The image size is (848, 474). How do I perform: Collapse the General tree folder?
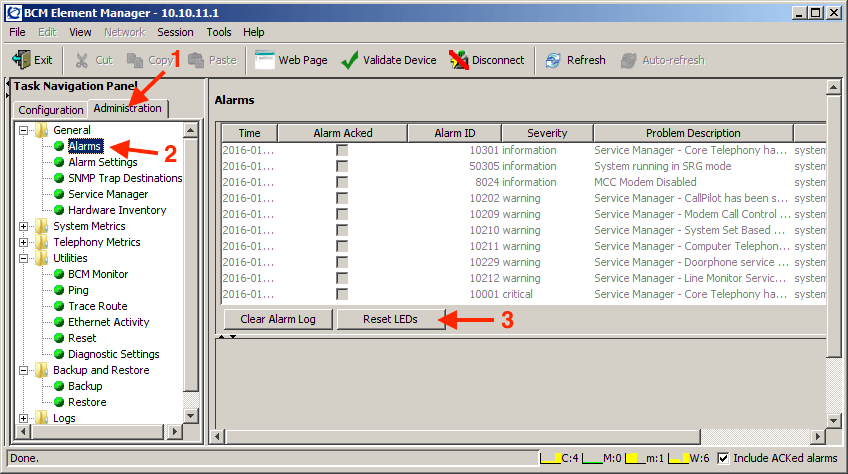[23, 130]
